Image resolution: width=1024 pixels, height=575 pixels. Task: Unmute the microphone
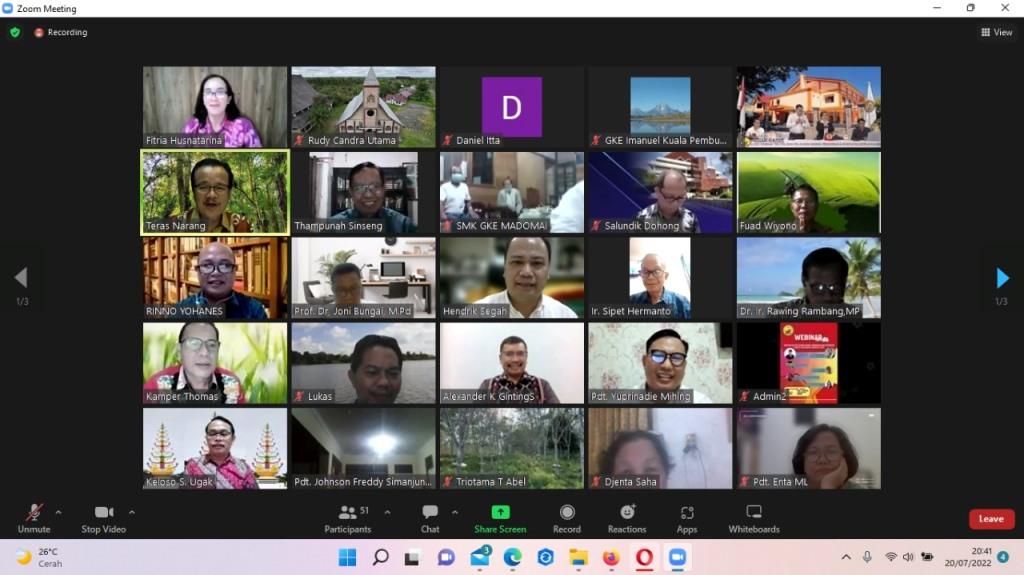point(34,517)
